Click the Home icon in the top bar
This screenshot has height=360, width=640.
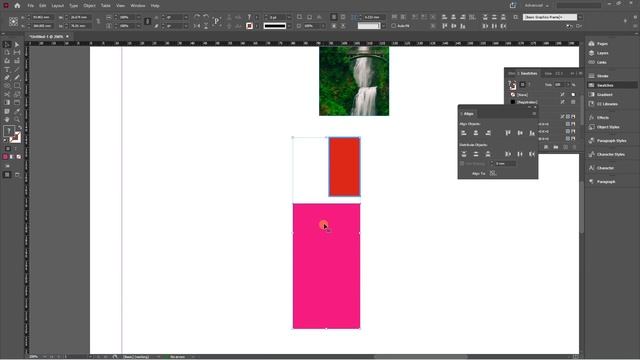click(x=17, y=6)
